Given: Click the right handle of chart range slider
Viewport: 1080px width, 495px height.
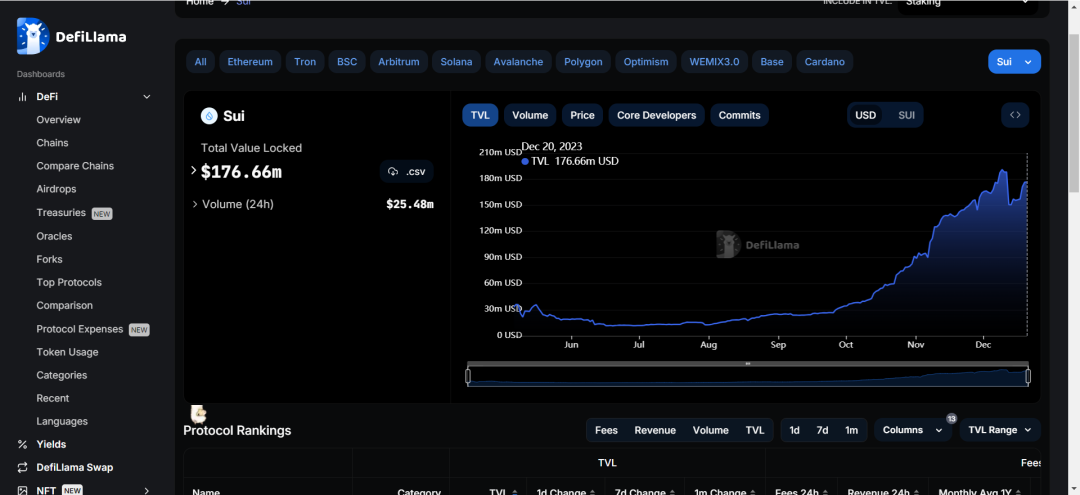Looking at the screenshot, I should [1028, 376].
